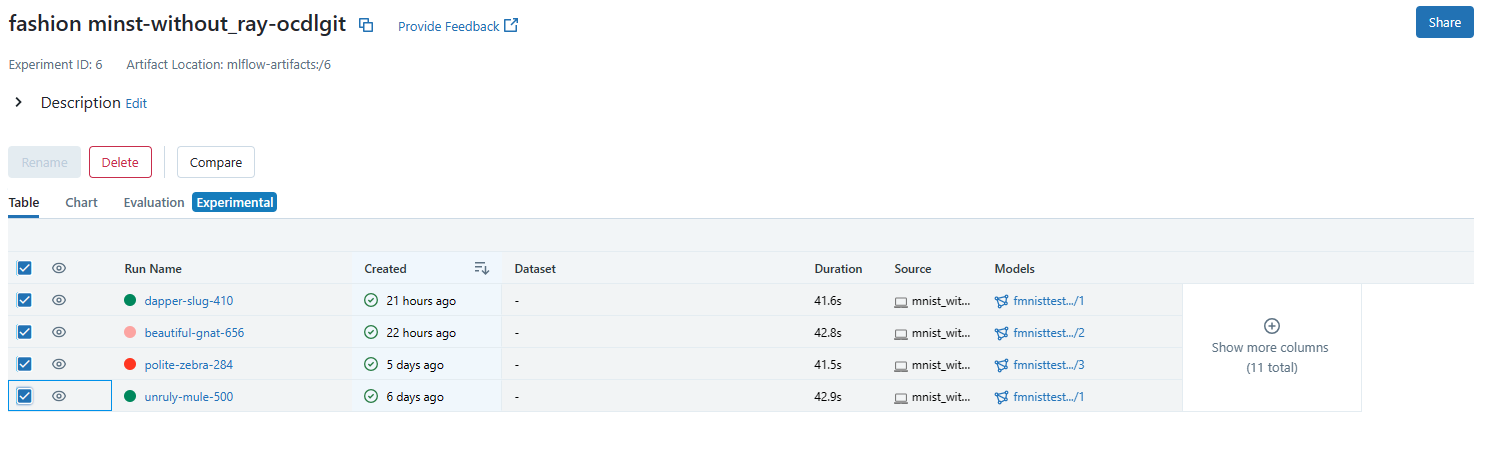Copy the experiment name icon
Viewport: 1489px width, 459px height.
[x=366, y=26]
